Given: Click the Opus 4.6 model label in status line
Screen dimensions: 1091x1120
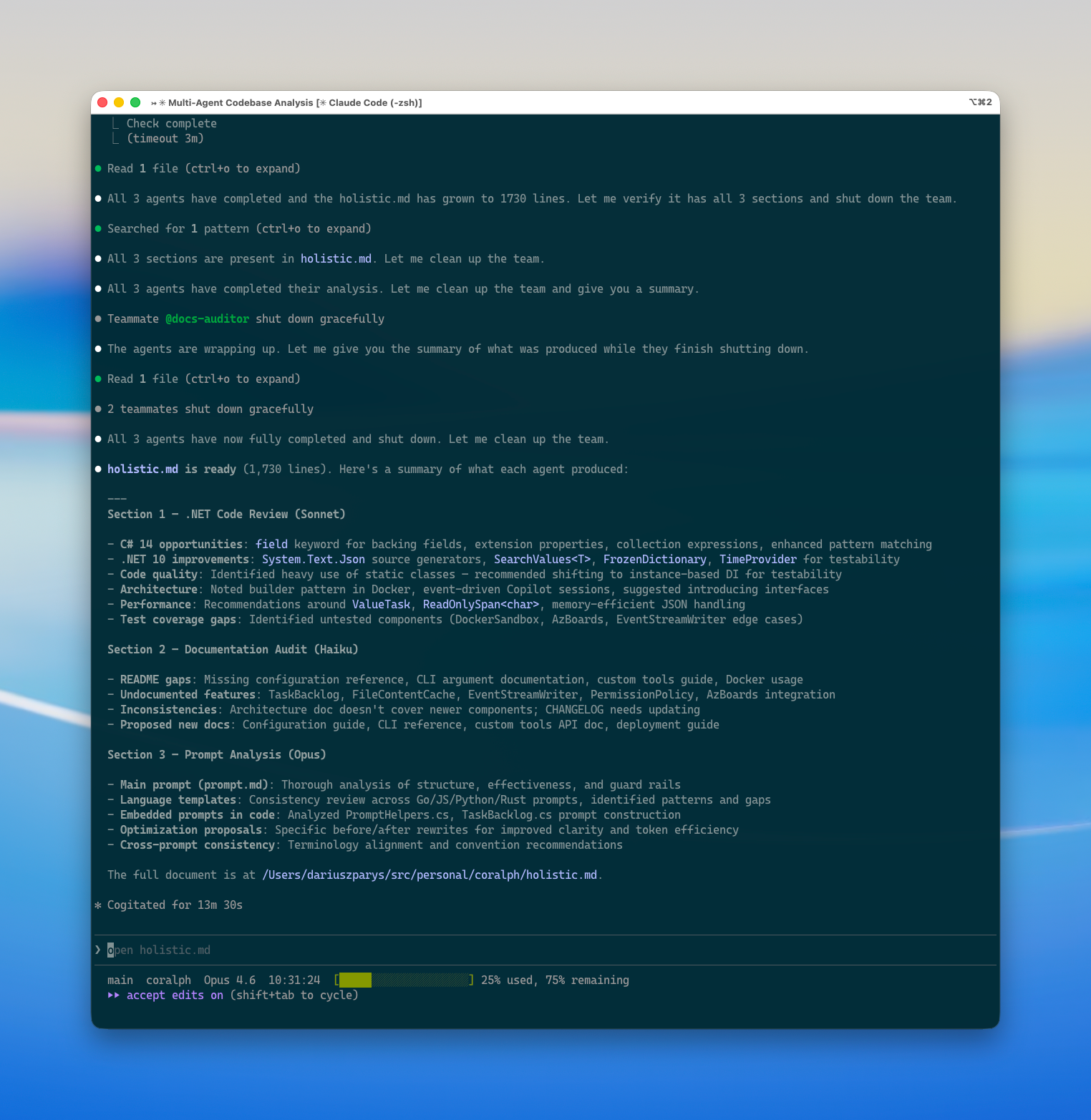Looking at the screenshot, I should [229, 980].
